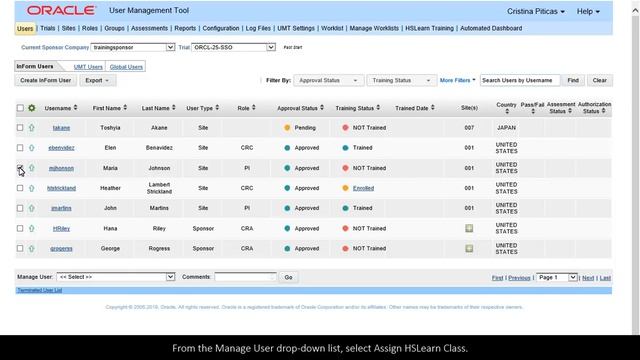Open the Manage User drop-down list
Viewport: 640px width, 360px height.
[x=116, y=277]
